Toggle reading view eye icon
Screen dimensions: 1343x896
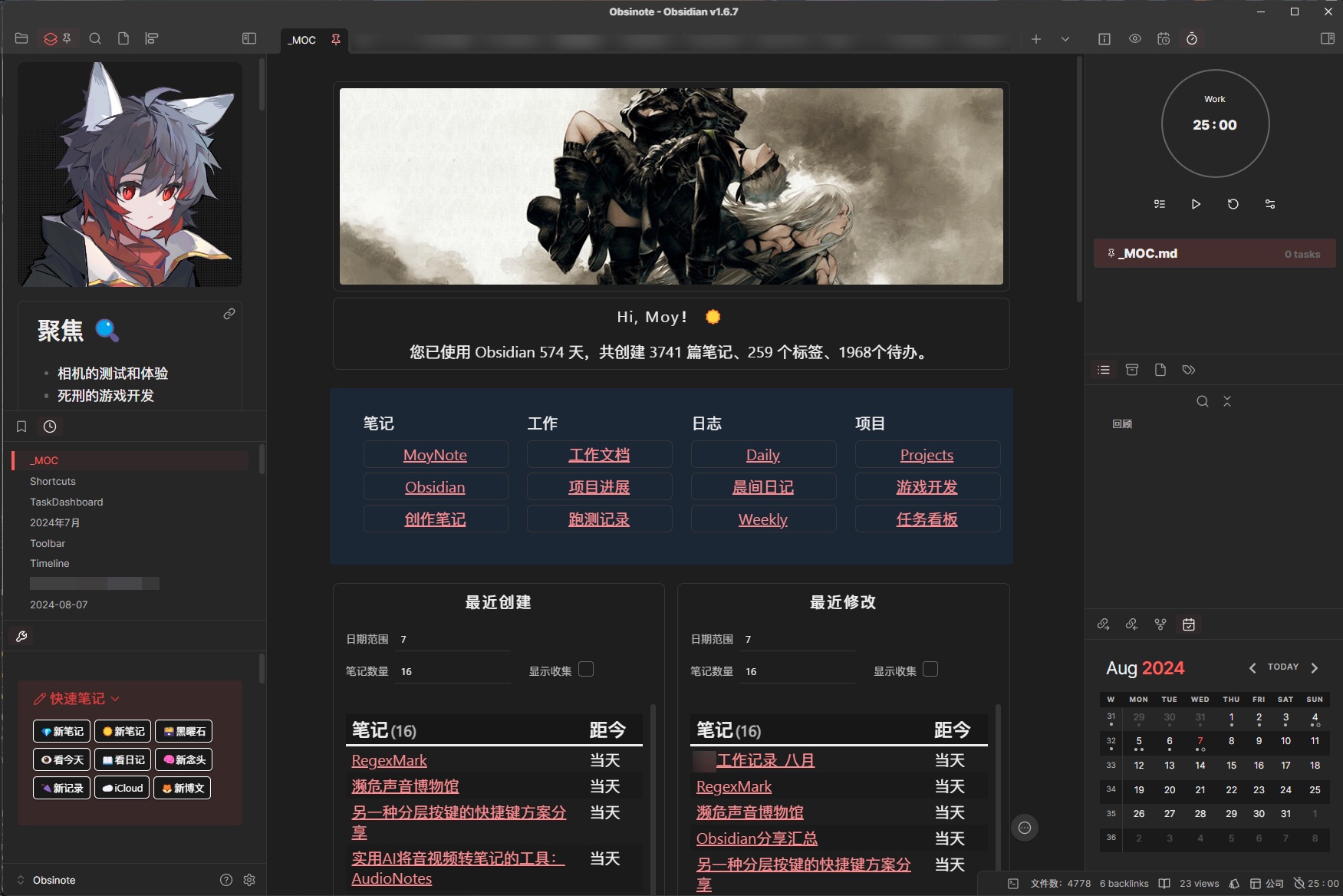[1135, 39]
